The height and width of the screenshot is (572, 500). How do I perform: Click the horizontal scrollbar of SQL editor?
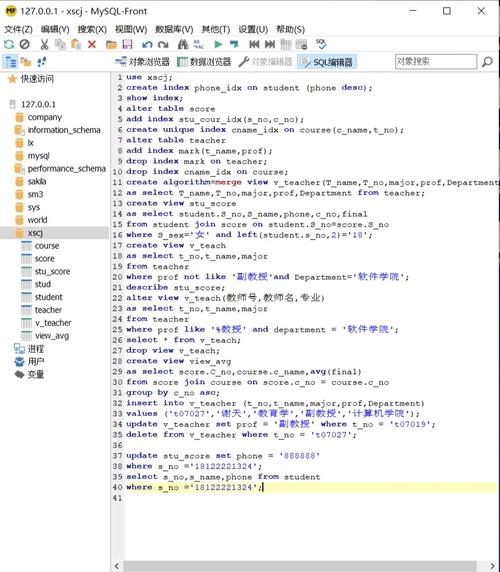pyautogui.click(x=300, y=566)
